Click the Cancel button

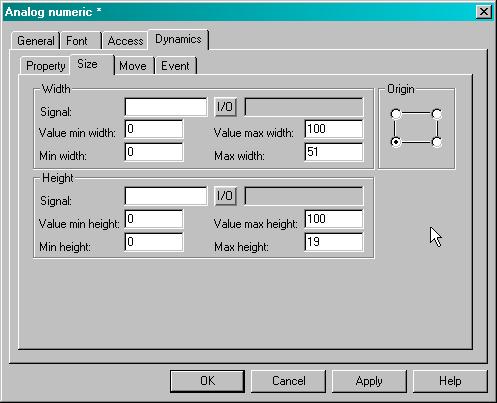pyautogui.click(x=288, y=381)
